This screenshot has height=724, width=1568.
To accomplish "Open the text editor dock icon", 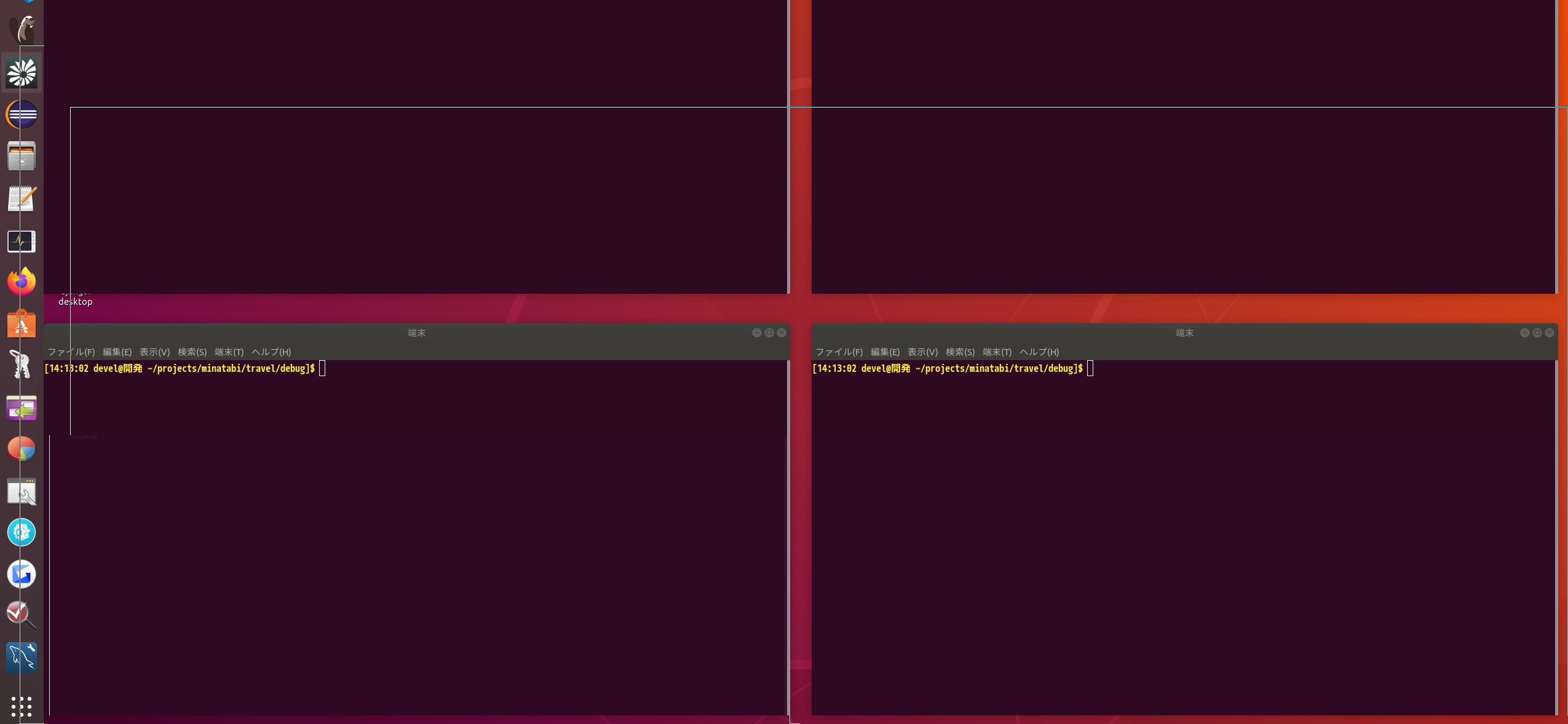I will (x=22, y=199).
